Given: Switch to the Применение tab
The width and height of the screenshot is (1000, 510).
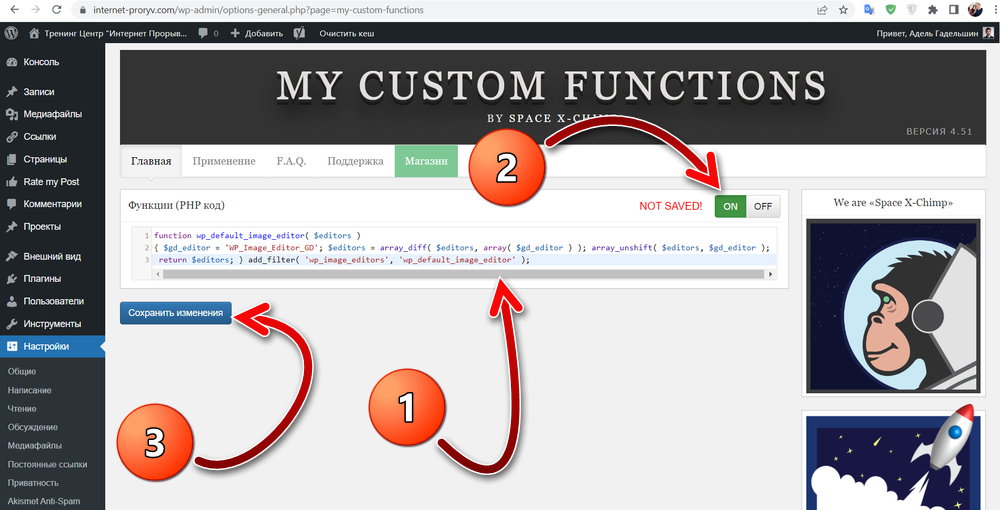Looking at the screenshot, I should tap(224, 161).
